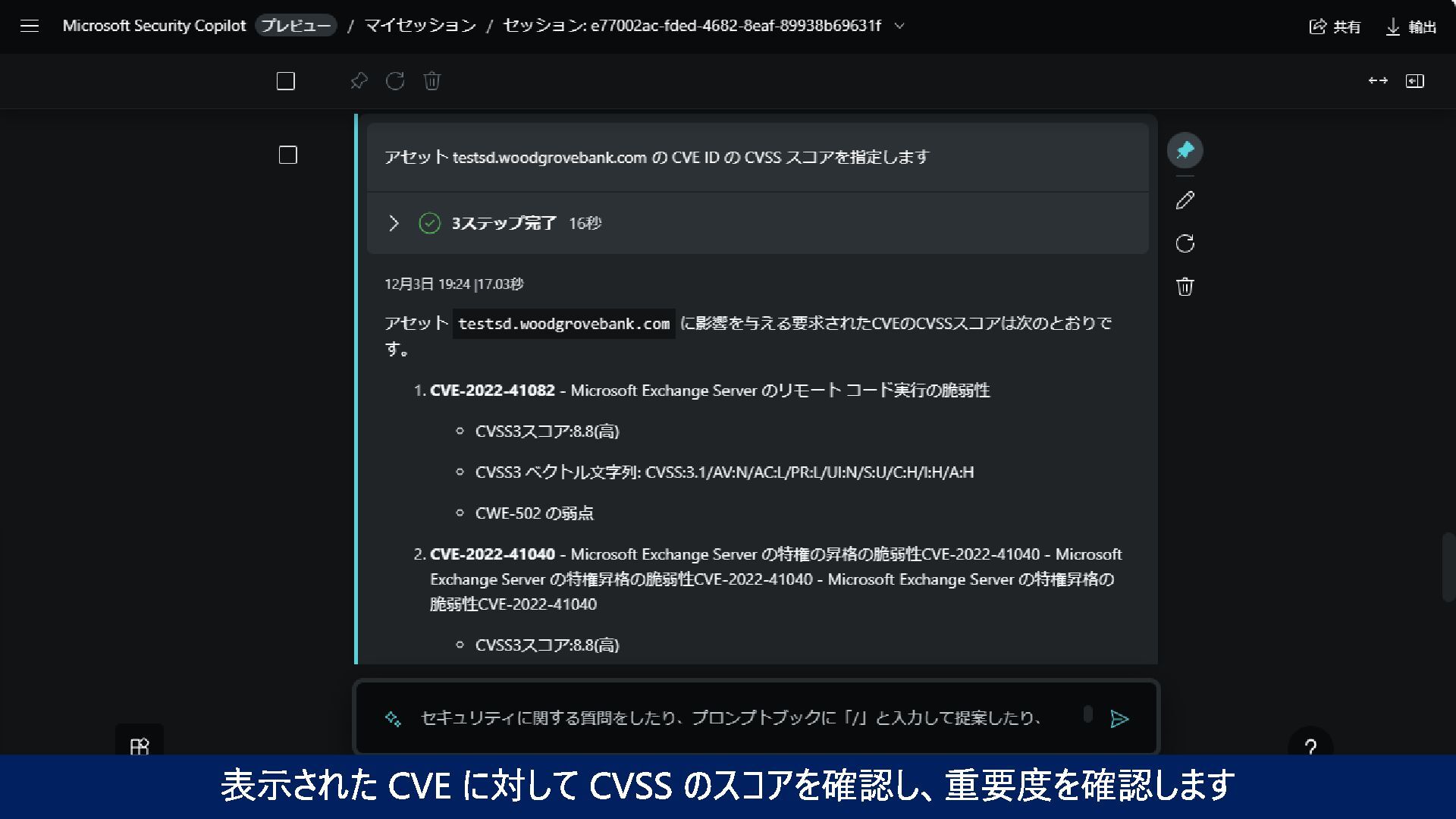Check the select-all checkbox in toolbar

click(286, 81)
